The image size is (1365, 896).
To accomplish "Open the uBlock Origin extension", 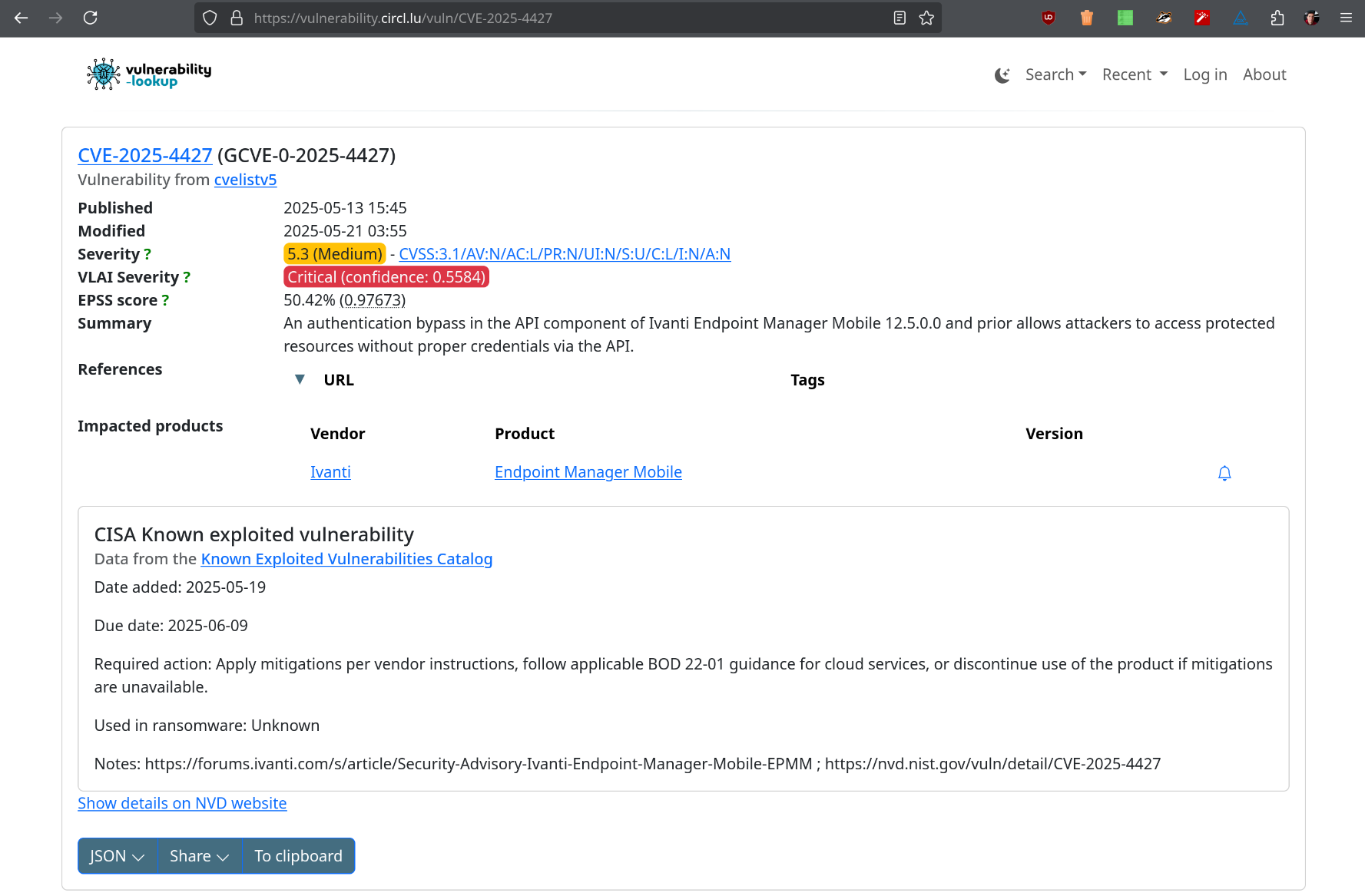I will [x=1048, y=18].
